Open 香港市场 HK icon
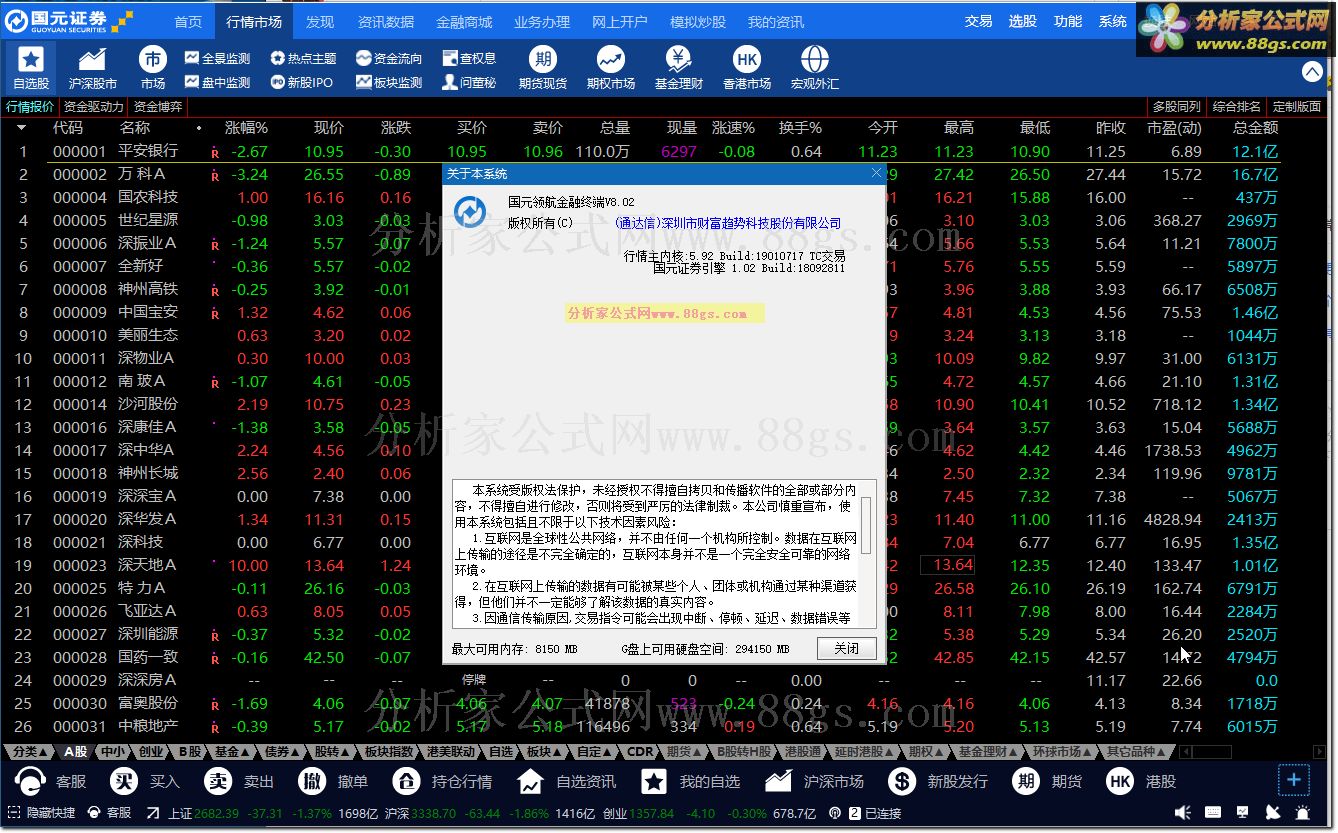The width and height of the screenshot is (1338, 833). (747, 59)
